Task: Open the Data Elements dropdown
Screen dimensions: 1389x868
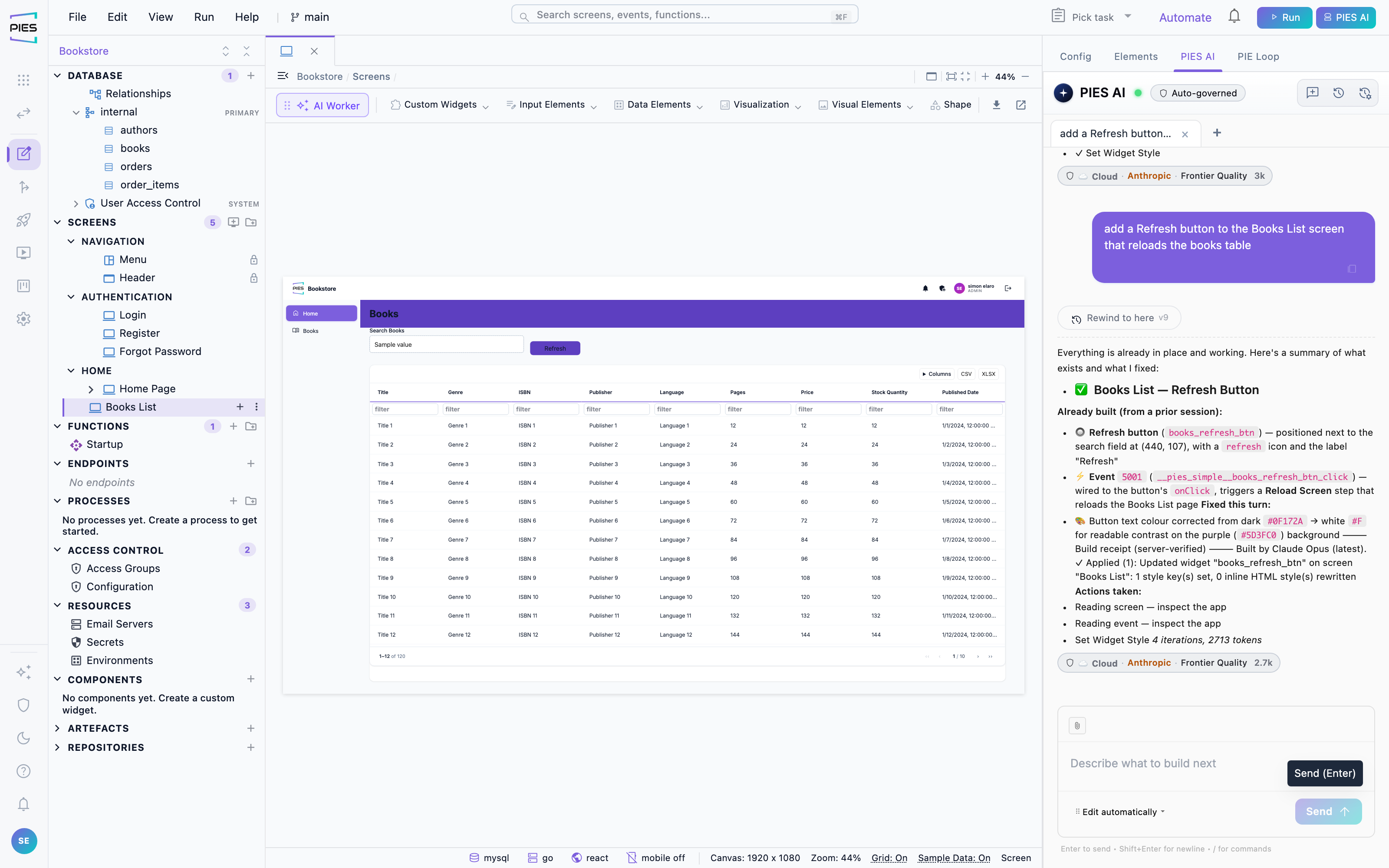Action: (659, 105)
